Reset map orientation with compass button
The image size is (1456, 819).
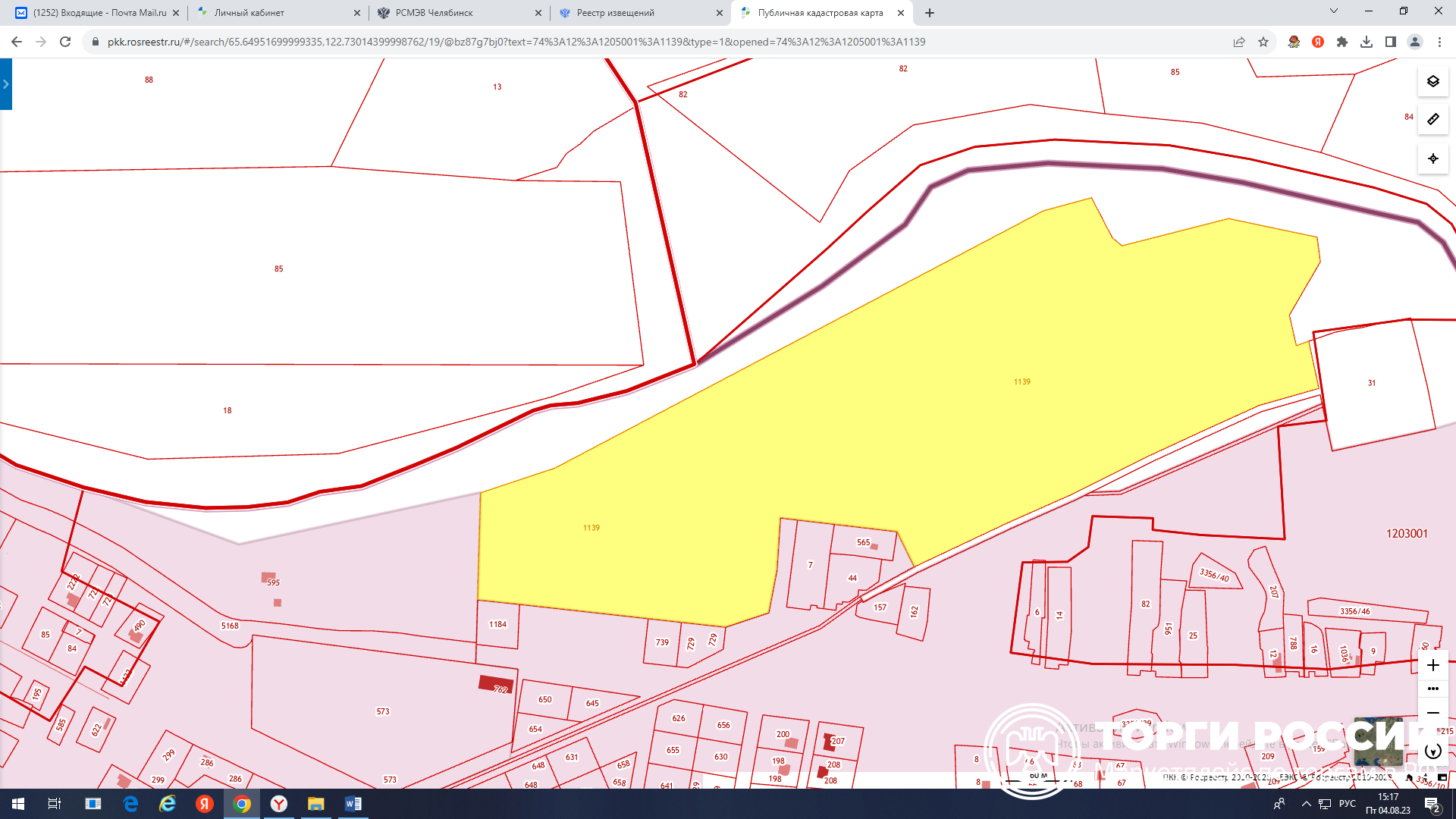point(1432,752)
